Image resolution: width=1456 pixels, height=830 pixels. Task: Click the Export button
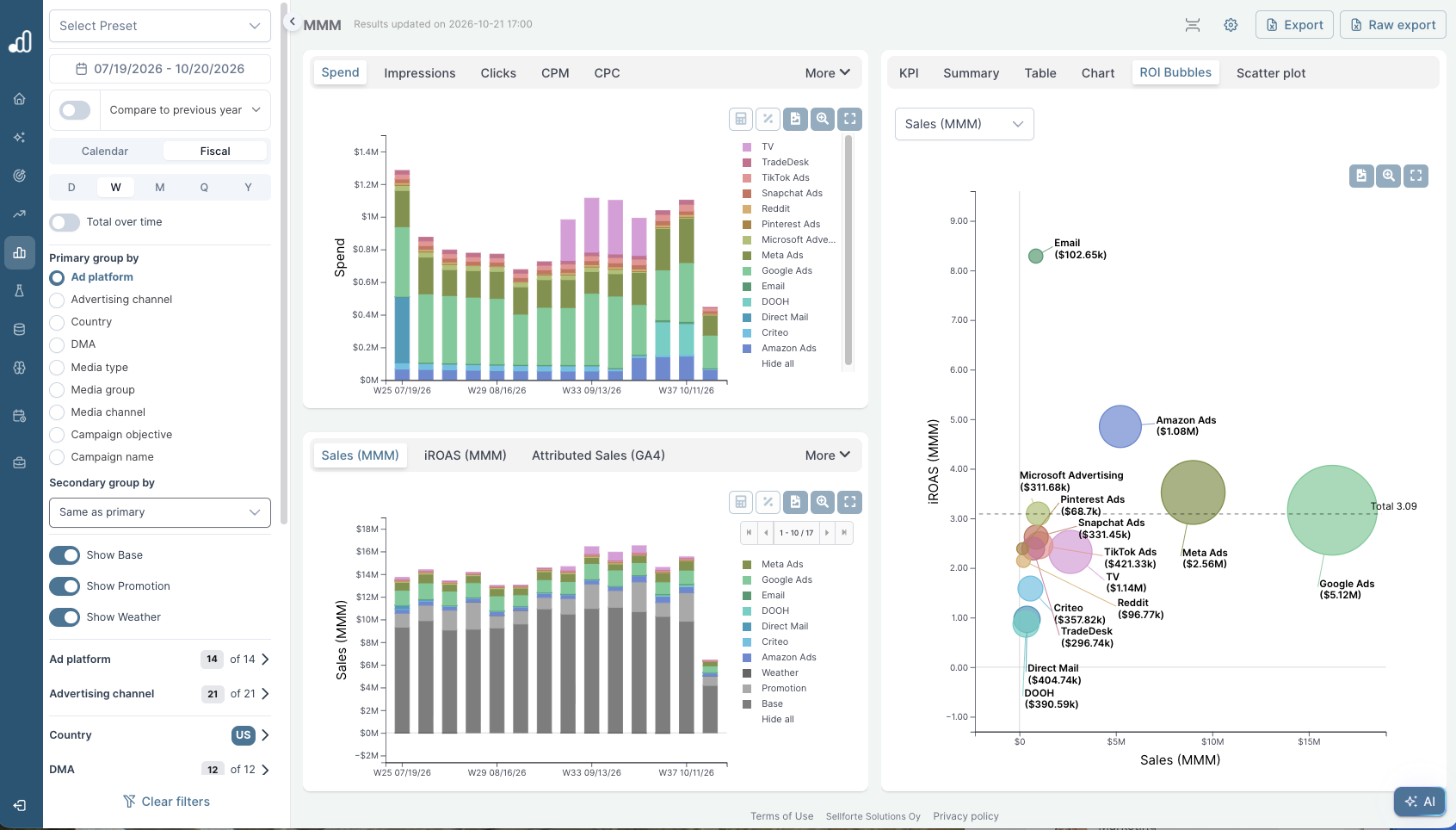point(1294,25)
